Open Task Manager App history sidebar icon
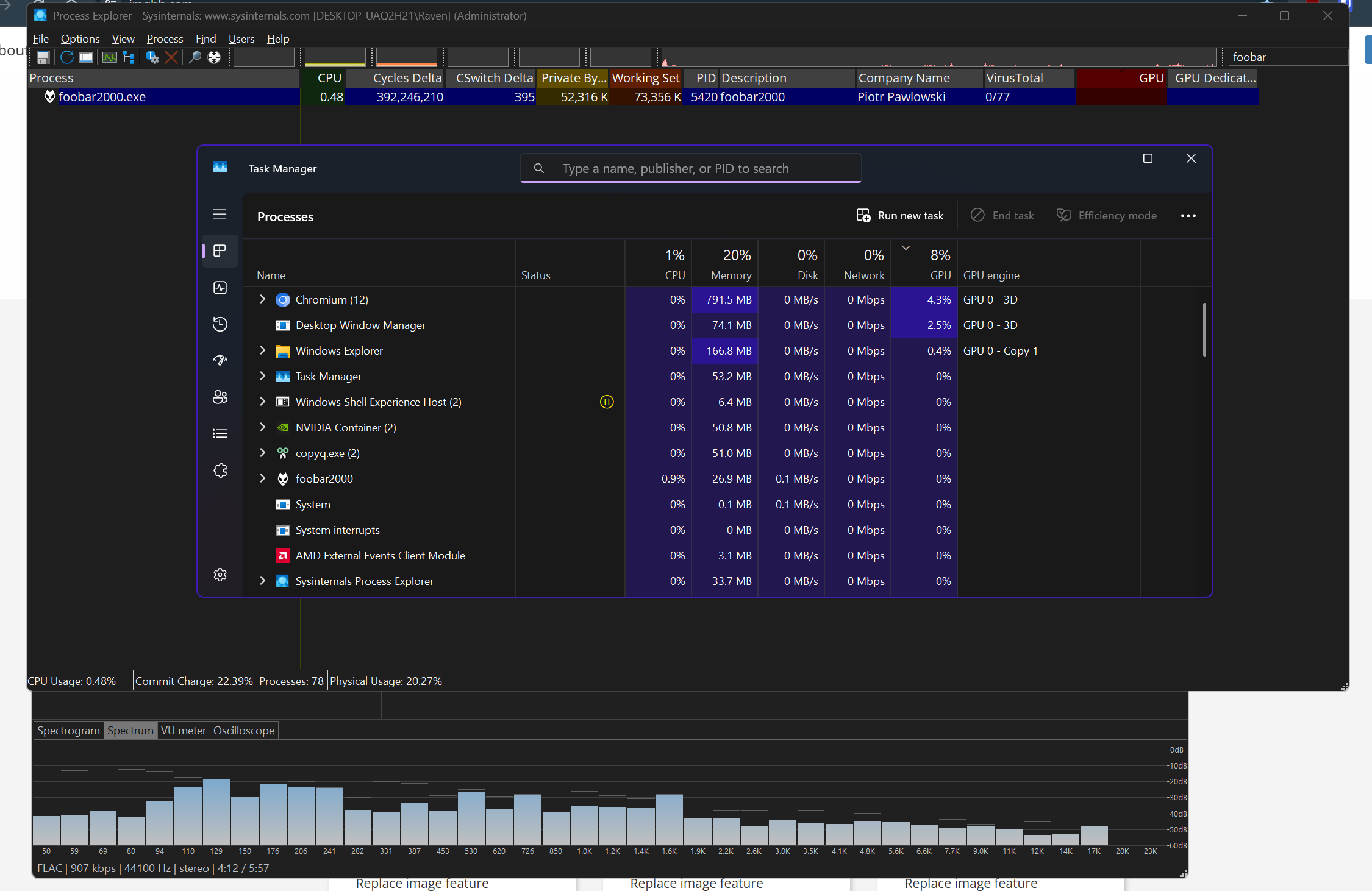The height and width of the screenshot is (891, 1372). (220, 324)
